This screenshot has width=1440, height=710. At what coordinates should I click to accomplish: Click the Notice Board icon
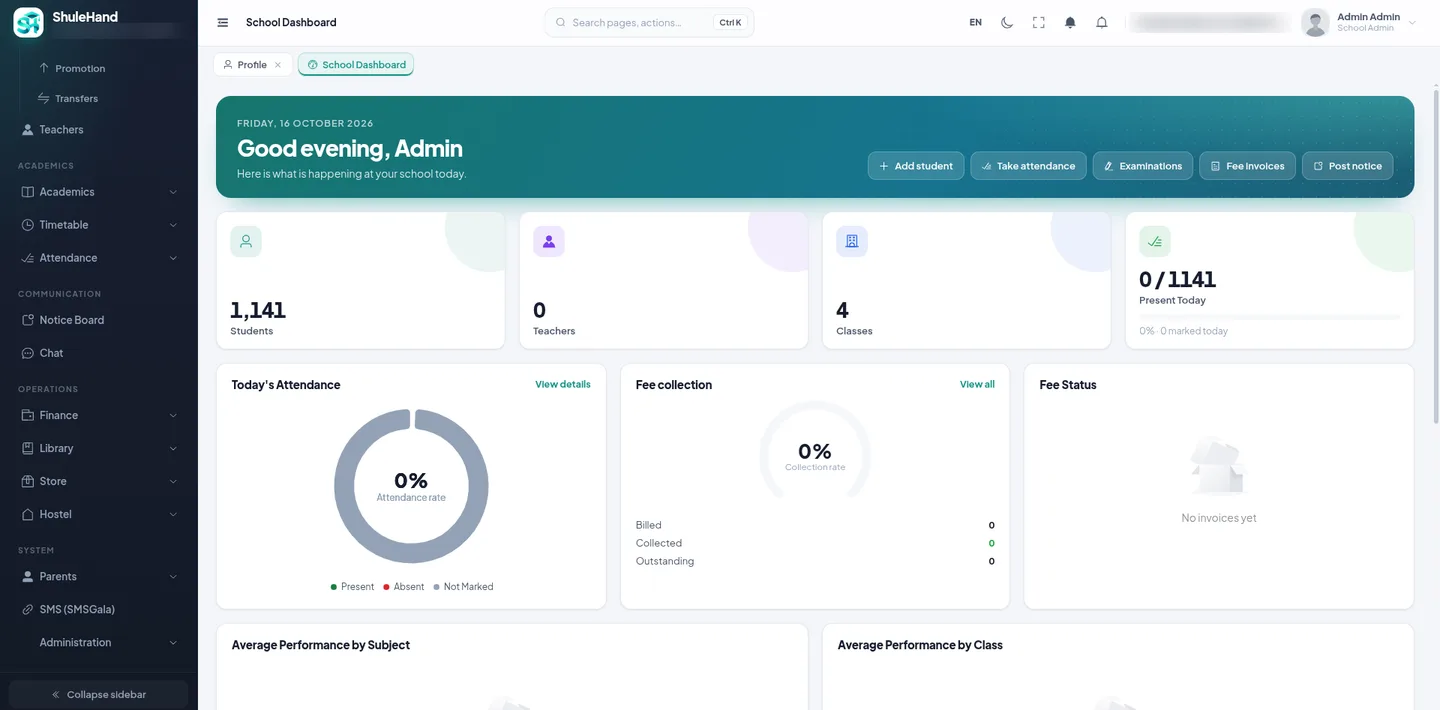click(28, 320)
